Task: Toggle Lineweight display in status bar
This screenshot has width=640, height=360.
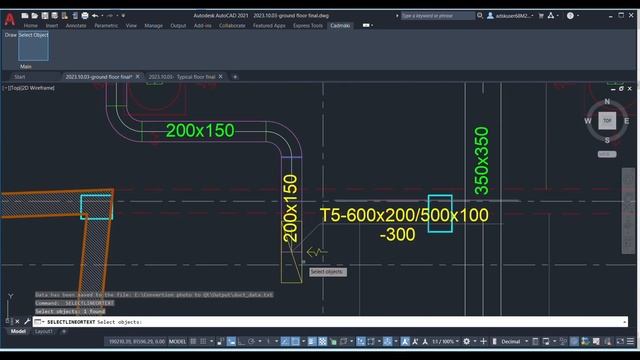Action: point(312,341)
